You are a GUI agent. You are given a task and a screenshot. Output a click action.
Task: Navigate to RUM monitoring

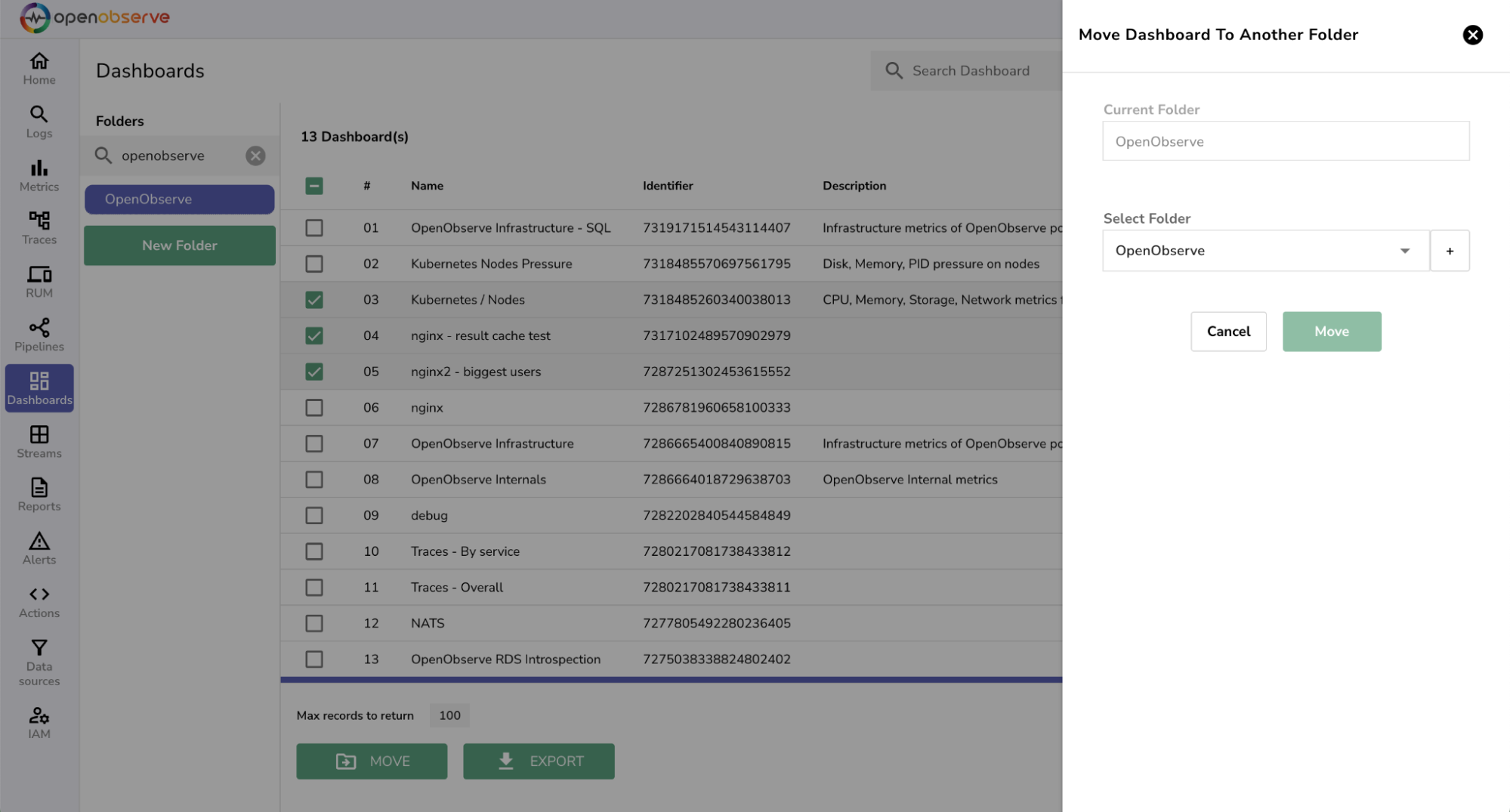(39, 281)
